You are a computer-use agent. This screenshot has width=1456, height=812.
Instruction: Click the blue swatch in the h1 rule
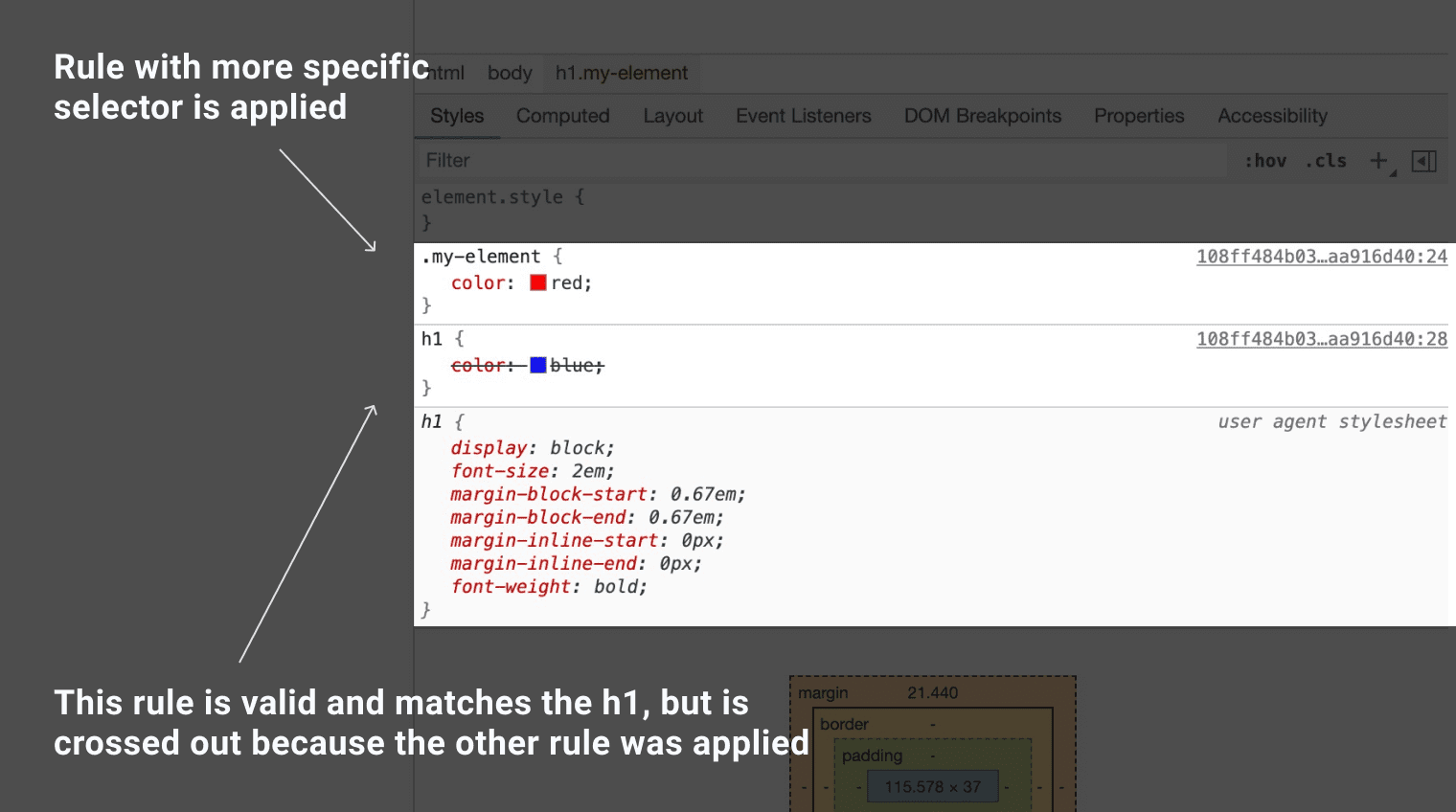click(539, 365)
